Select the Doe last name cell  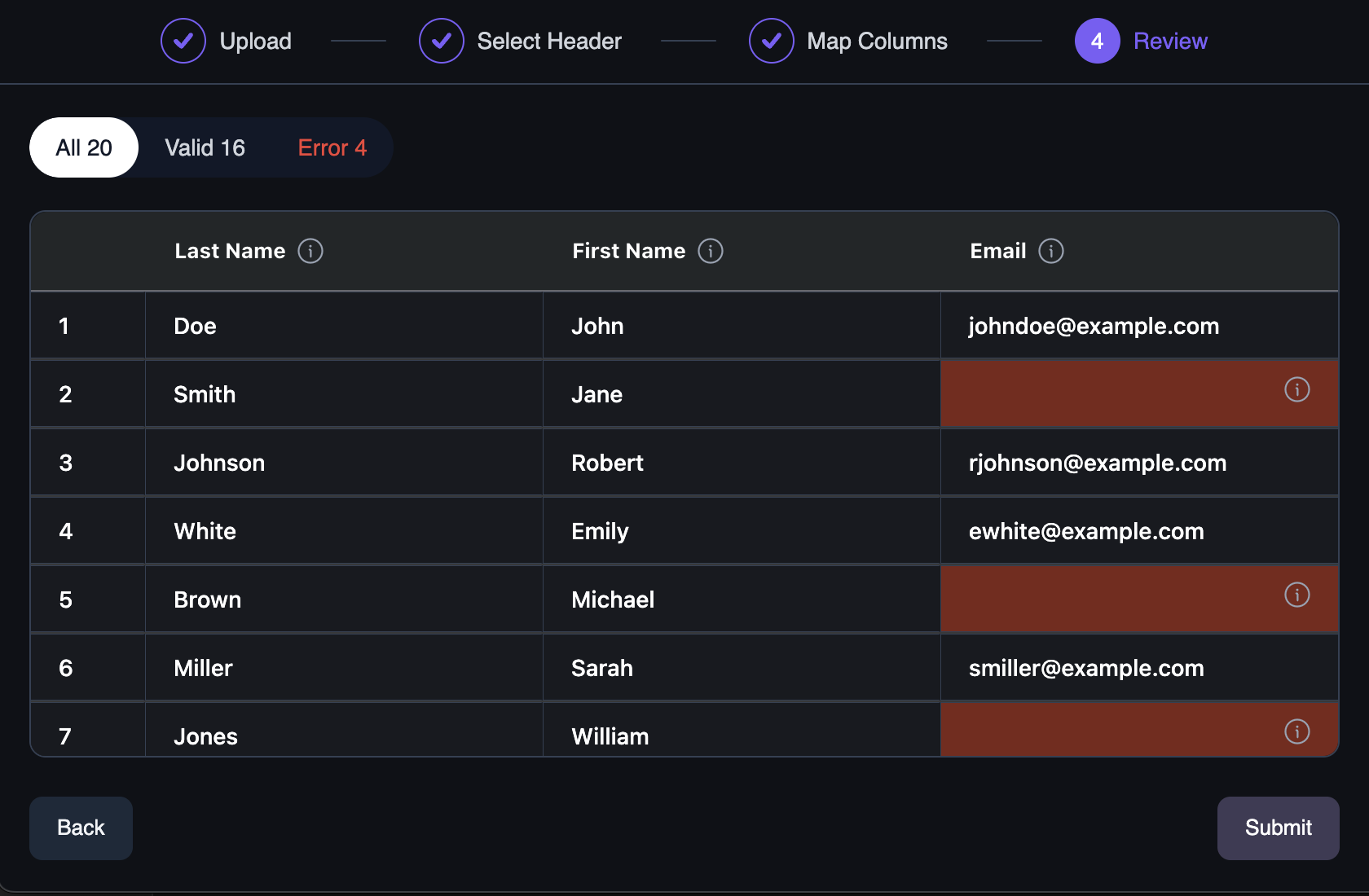(344, 326)
